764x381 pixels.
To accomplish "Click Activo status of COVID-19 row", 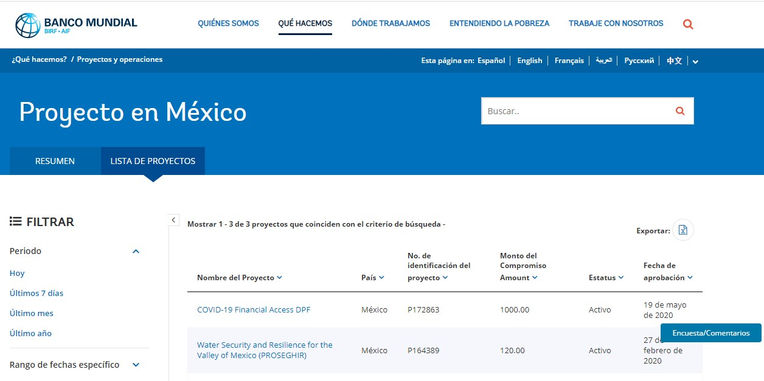I will point(600,310).
